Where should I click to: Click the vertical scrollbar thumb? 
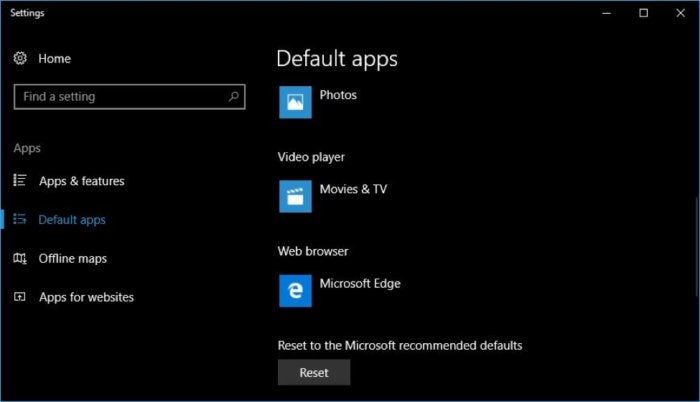point(697,247)
